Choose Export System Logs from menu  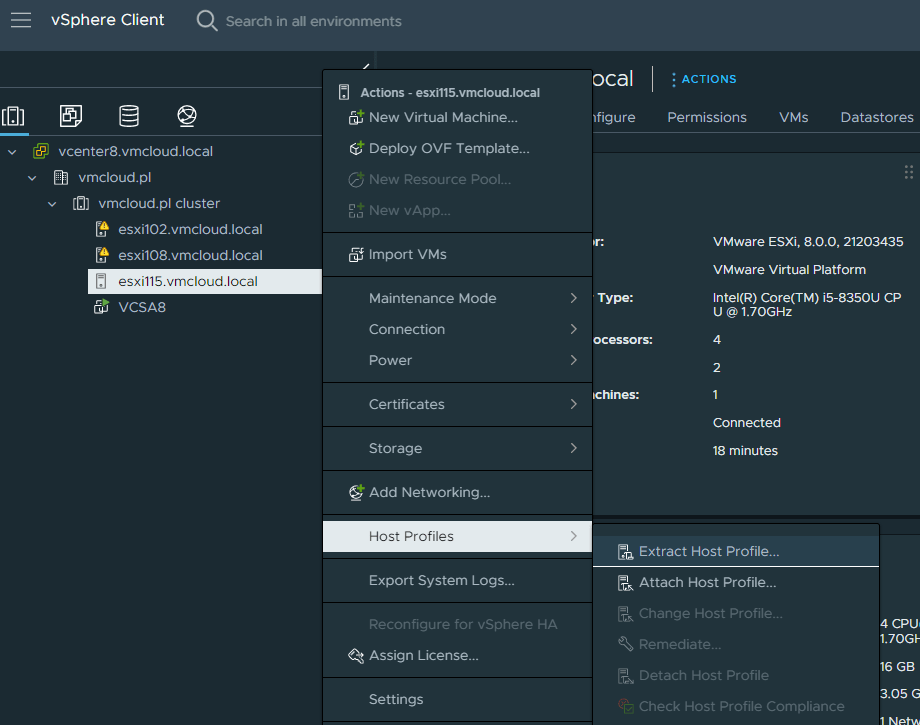coord(441,580)
